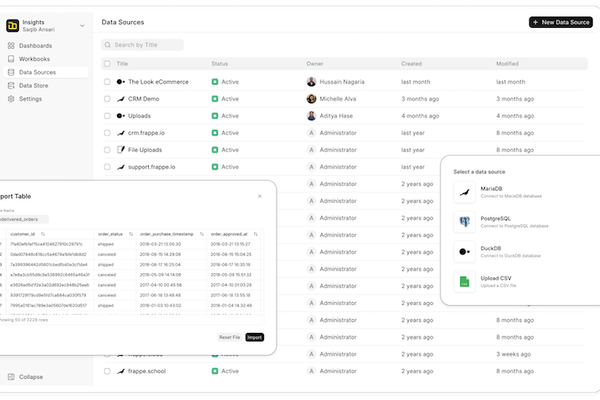Click green Active status icon for CRM Demo
This screenshot has height=400, width=600.
[215, 99]
